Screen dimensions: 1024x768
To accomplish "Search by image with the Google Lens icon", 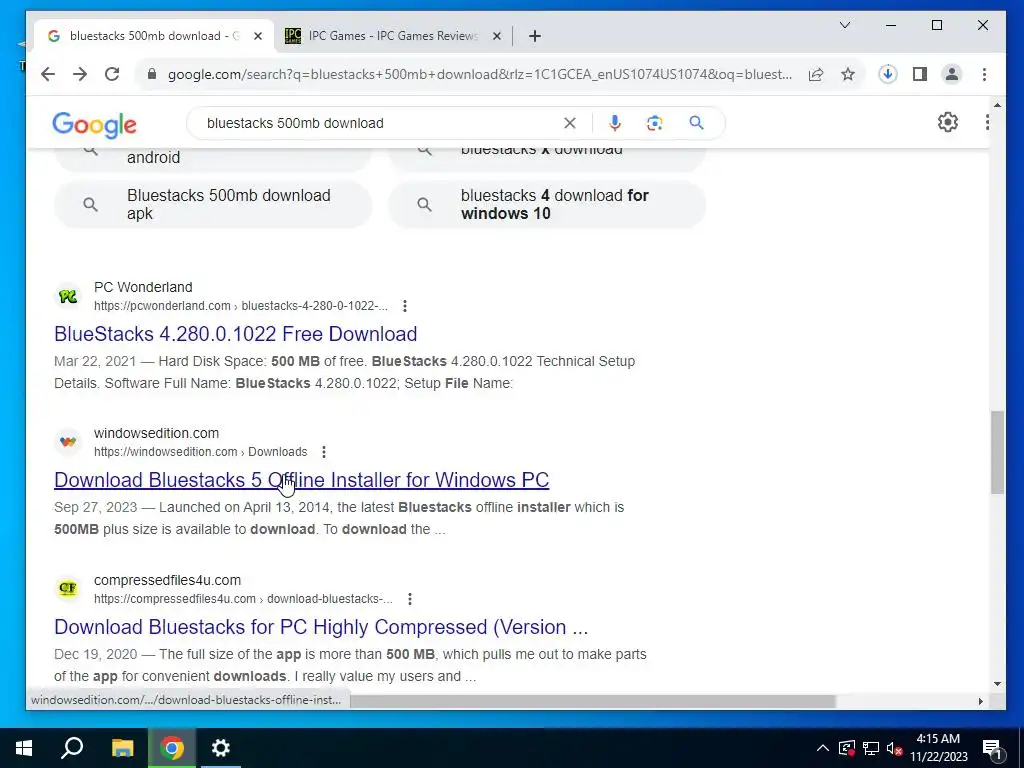I will [654, 123].
